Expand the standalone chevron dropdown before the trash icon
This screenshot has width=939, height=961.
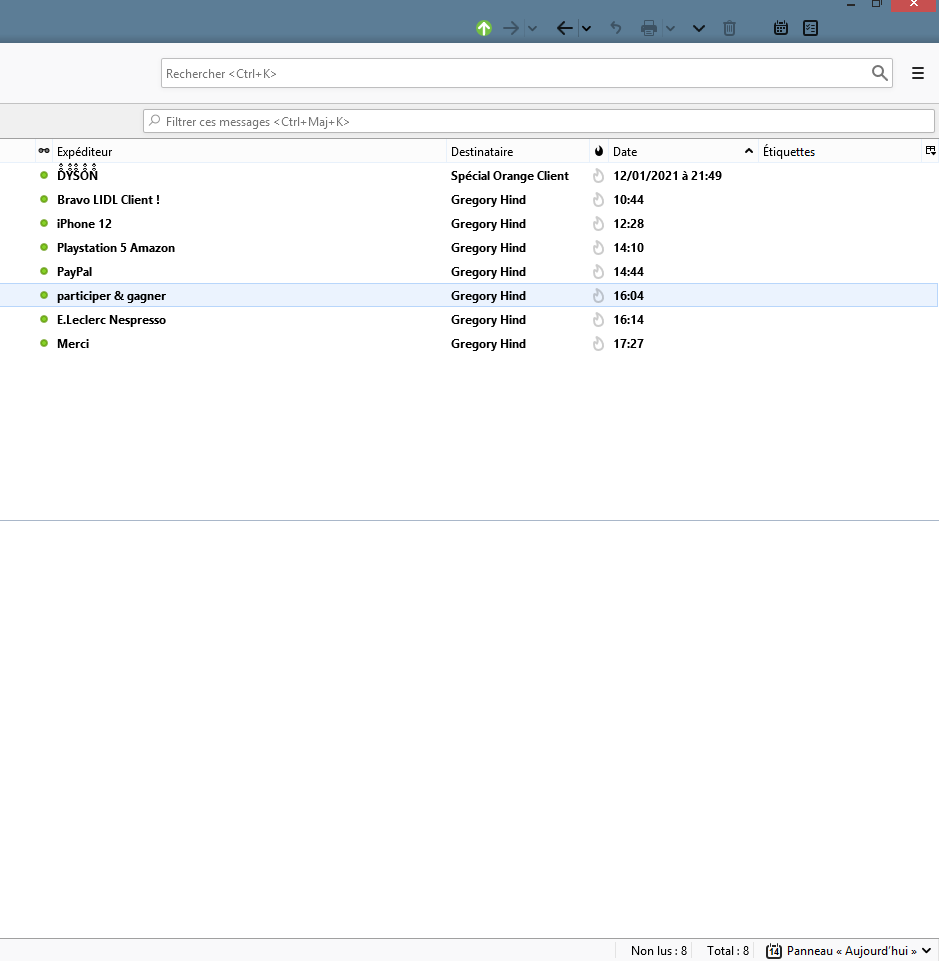(699, 28)
